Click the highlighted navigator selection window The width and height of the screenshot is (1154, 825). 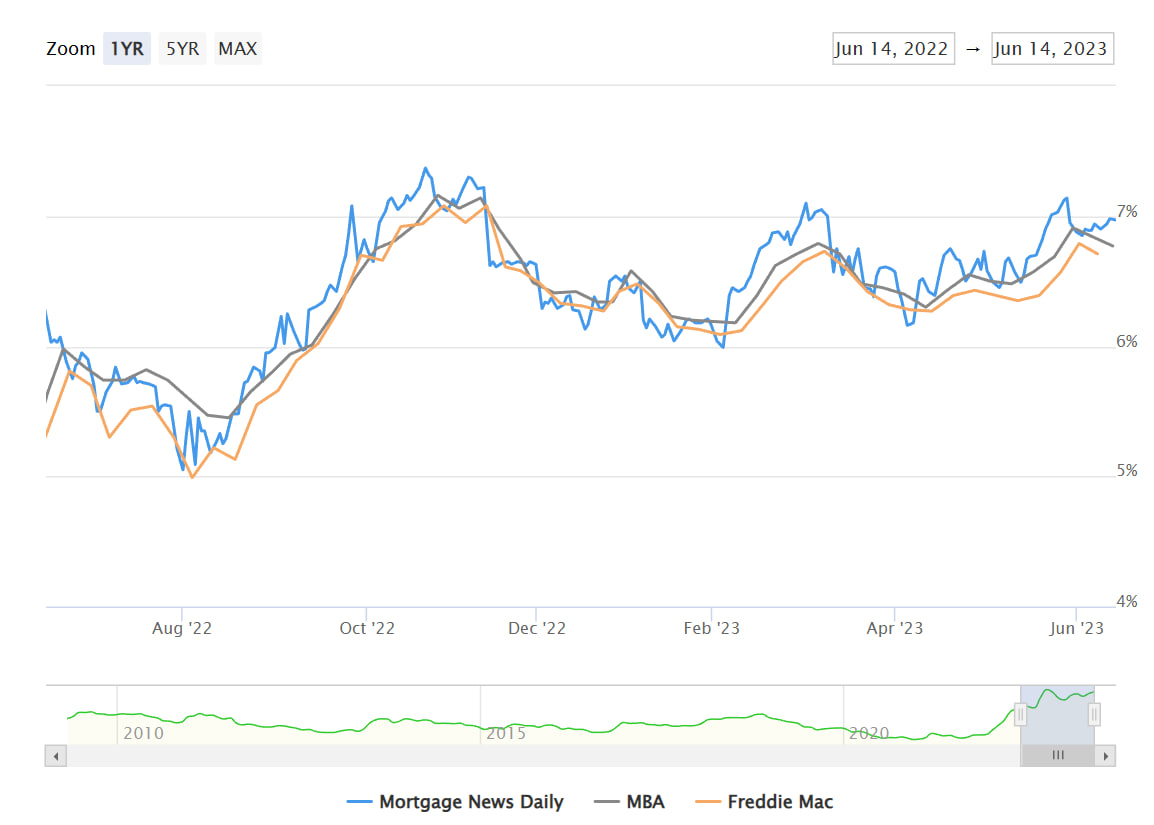[1058, 715]
